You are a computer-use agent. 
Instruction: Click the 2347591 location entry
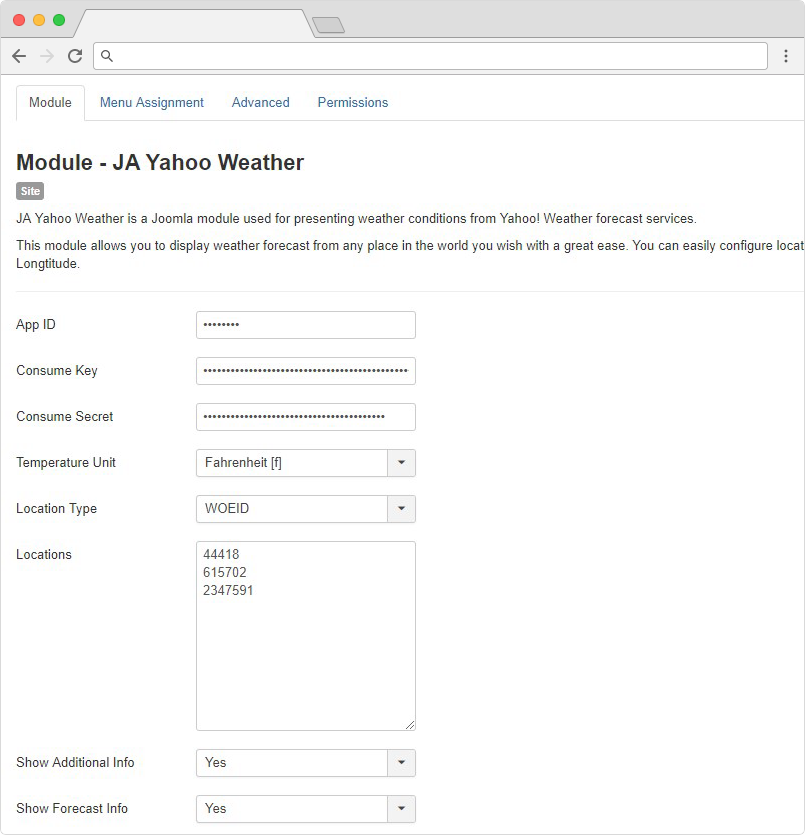point(228,591)
